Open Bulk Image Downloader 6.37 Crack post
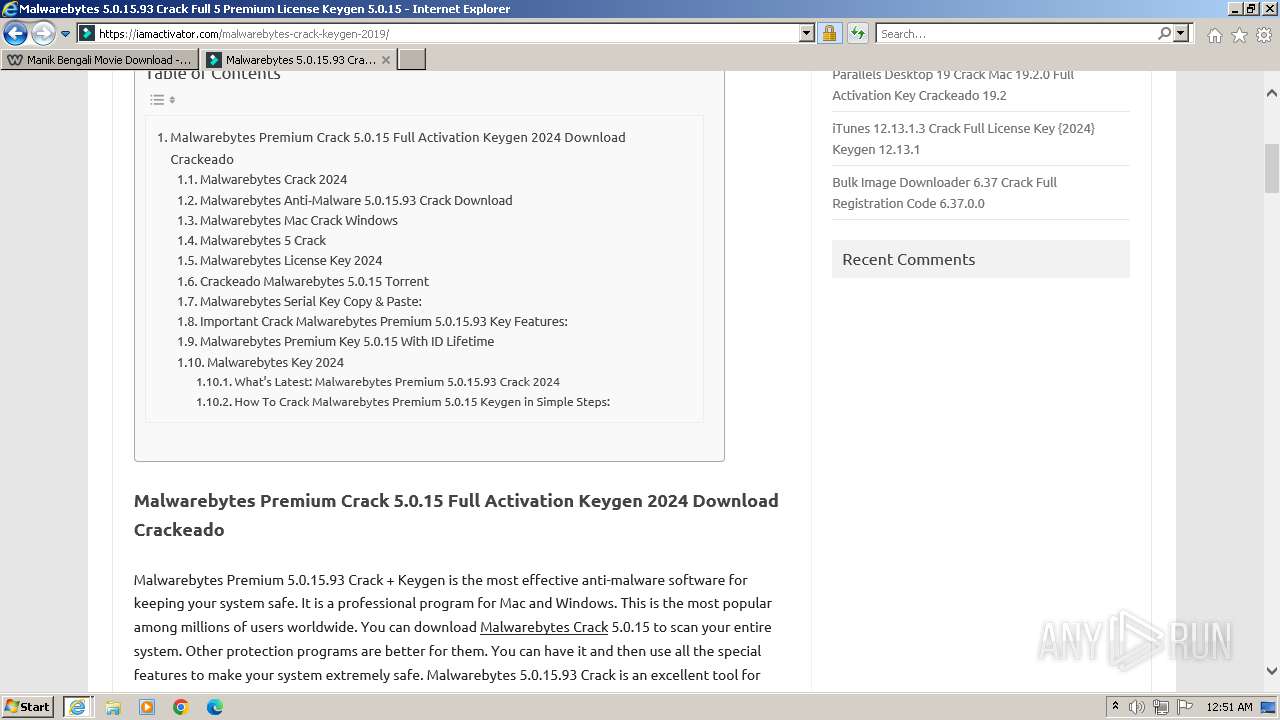Image resolution: width=1280 pixels, height=720 pixels. pos(944,192)
